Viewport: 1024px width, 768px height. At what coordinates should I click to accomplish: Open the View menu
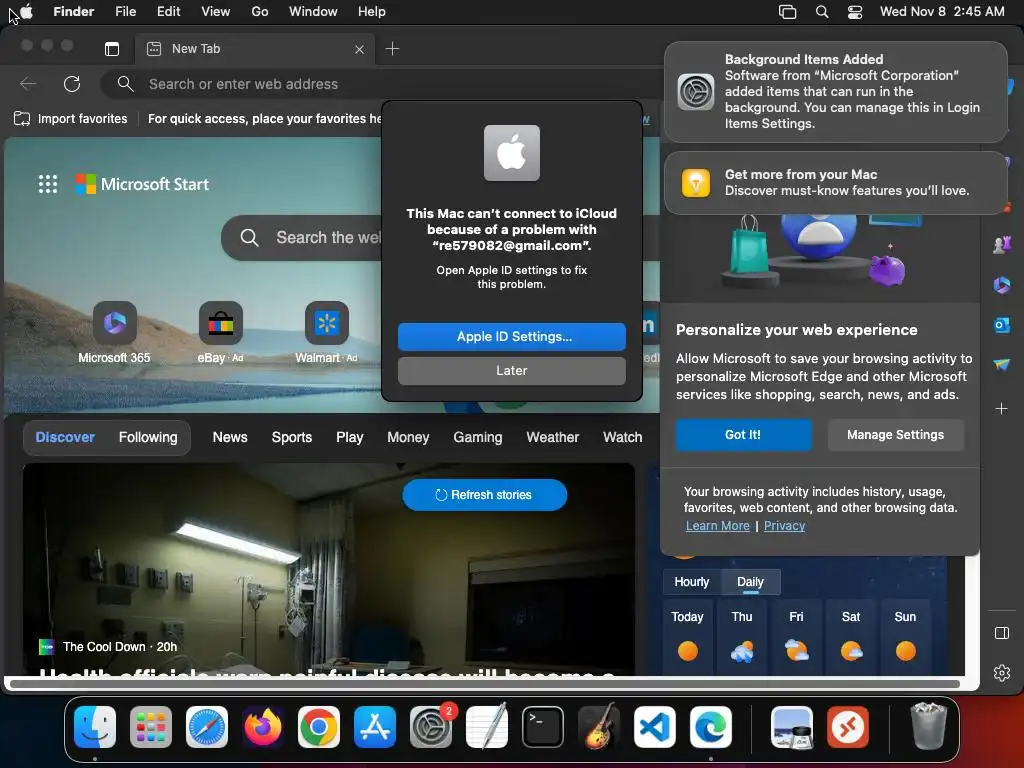point(216,12)
